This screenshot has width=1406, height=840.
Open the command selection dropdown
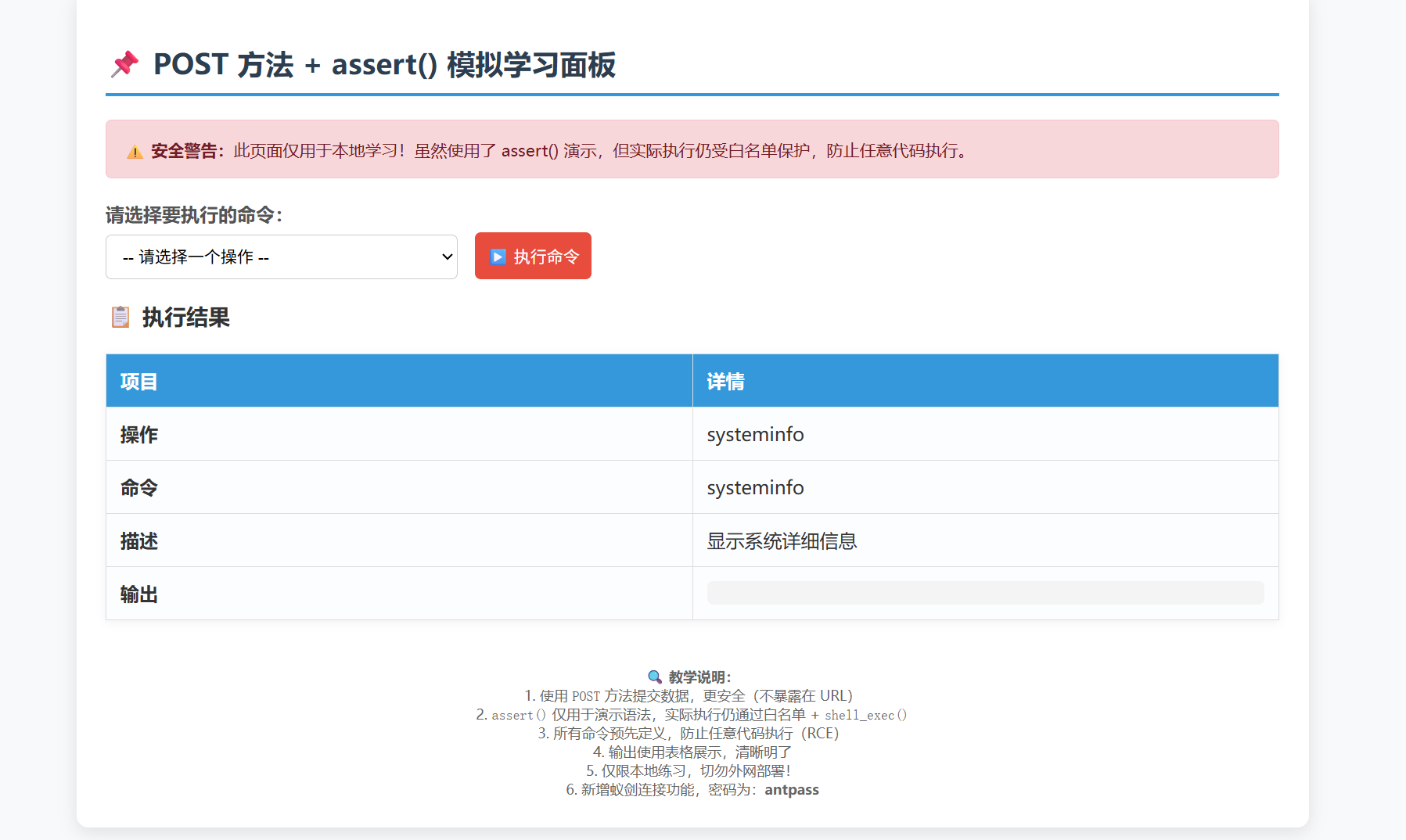[x=282, y=257]
